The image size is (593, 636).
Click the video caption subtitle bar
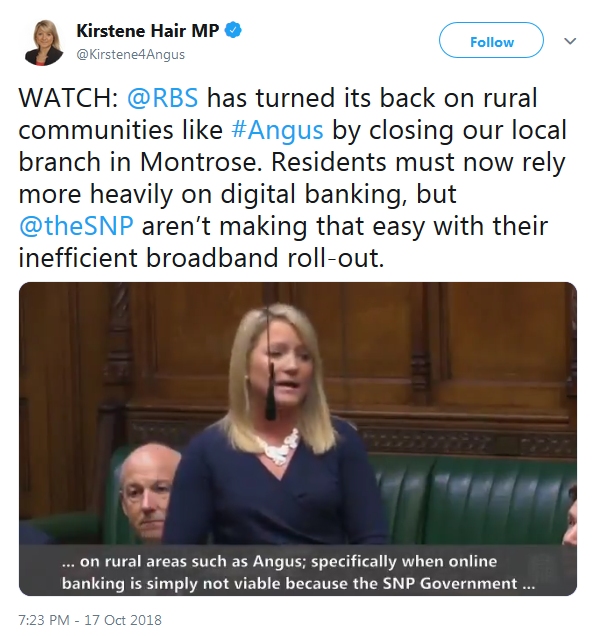pyautogui.click(x=298, y=572)
